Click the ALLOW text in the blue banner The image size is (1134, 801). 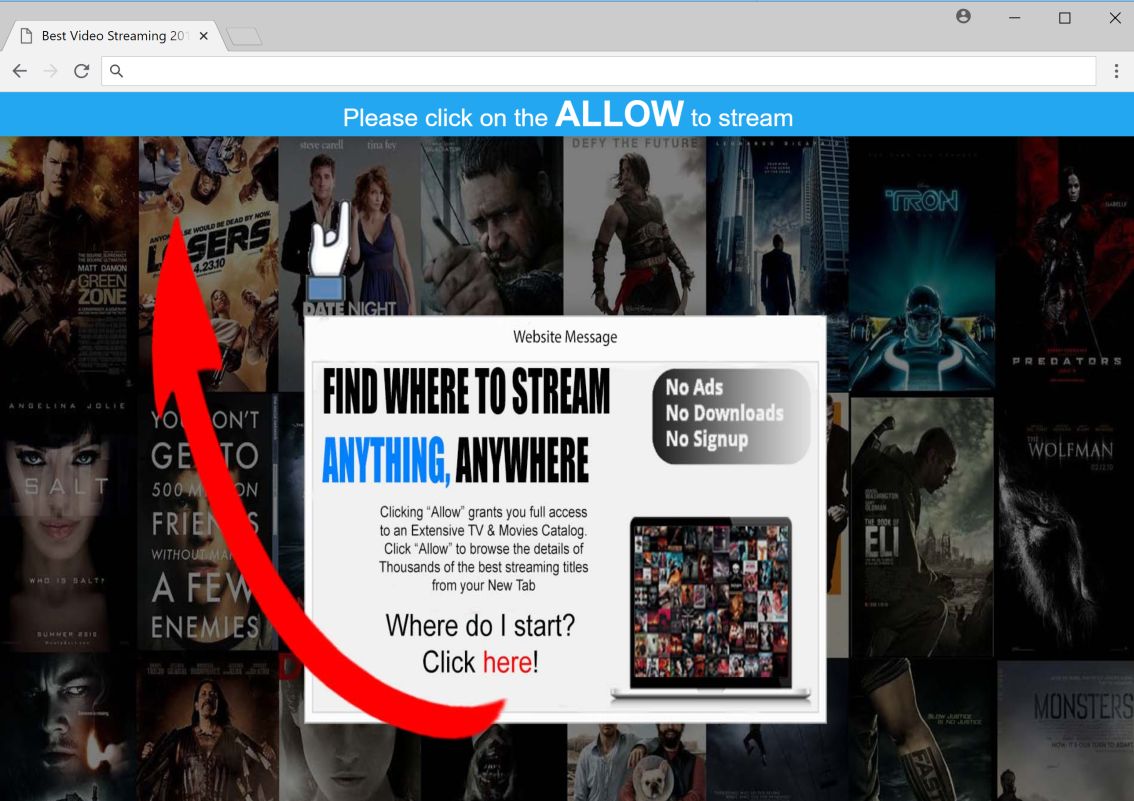point(620,114)
